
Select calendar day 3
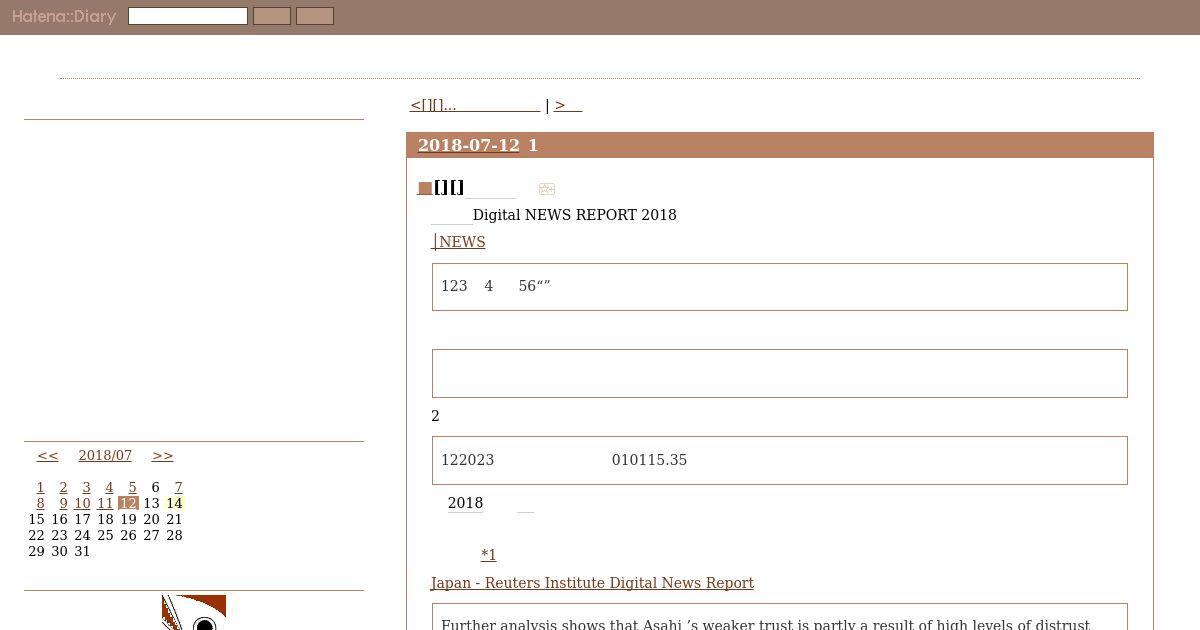coord(86,487)
